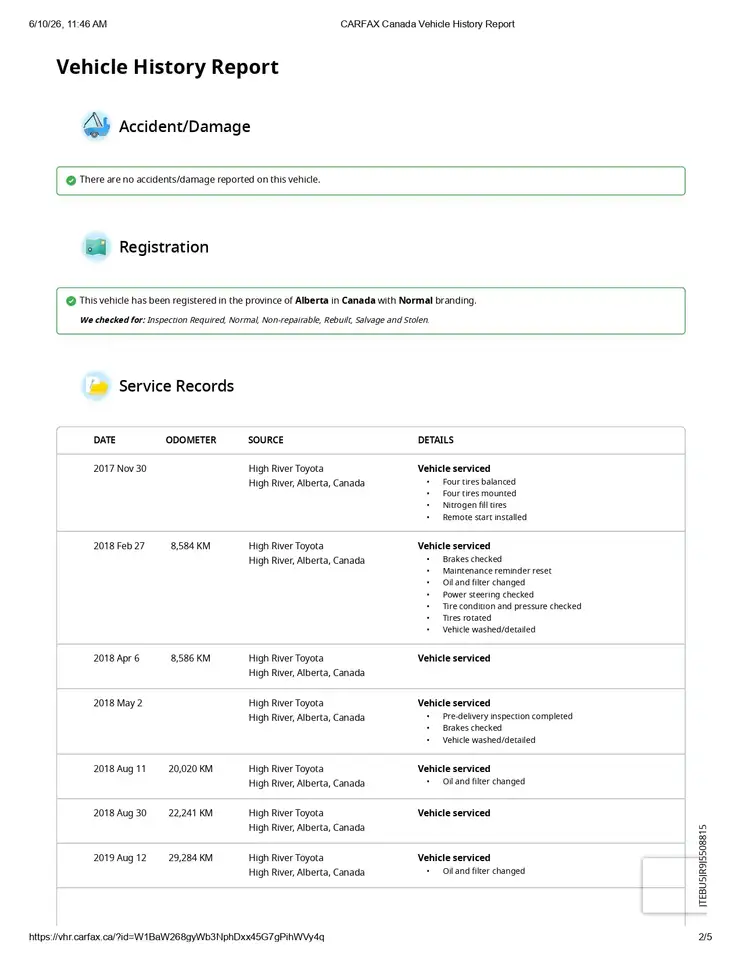Click the Registration map icon

96,247
